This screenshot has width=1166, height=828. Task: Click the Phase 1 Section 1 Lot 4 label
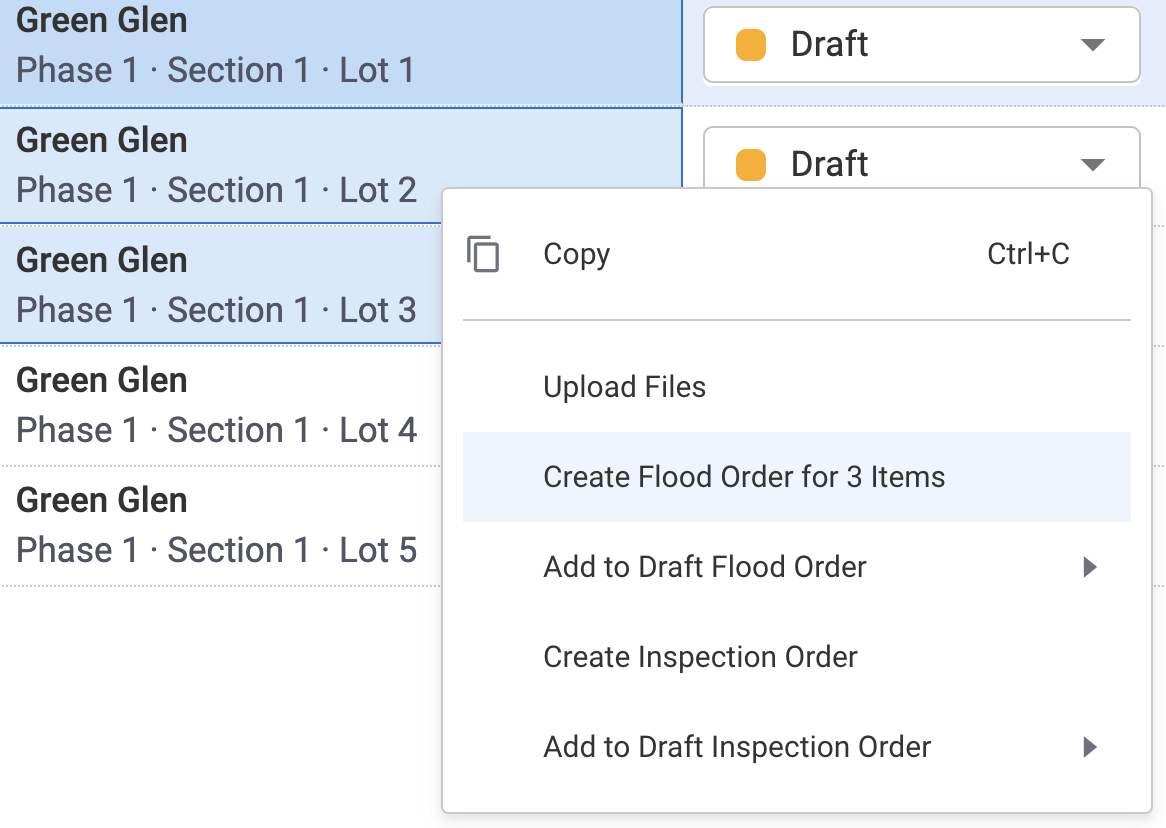point(216,430)
